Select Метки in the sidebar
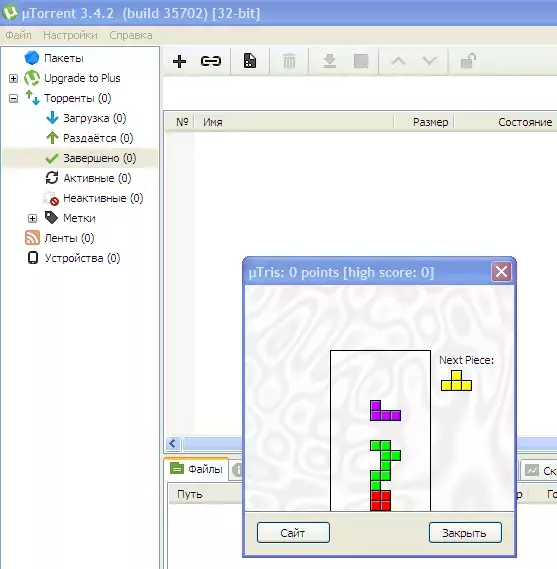 [x=79, y=218]
